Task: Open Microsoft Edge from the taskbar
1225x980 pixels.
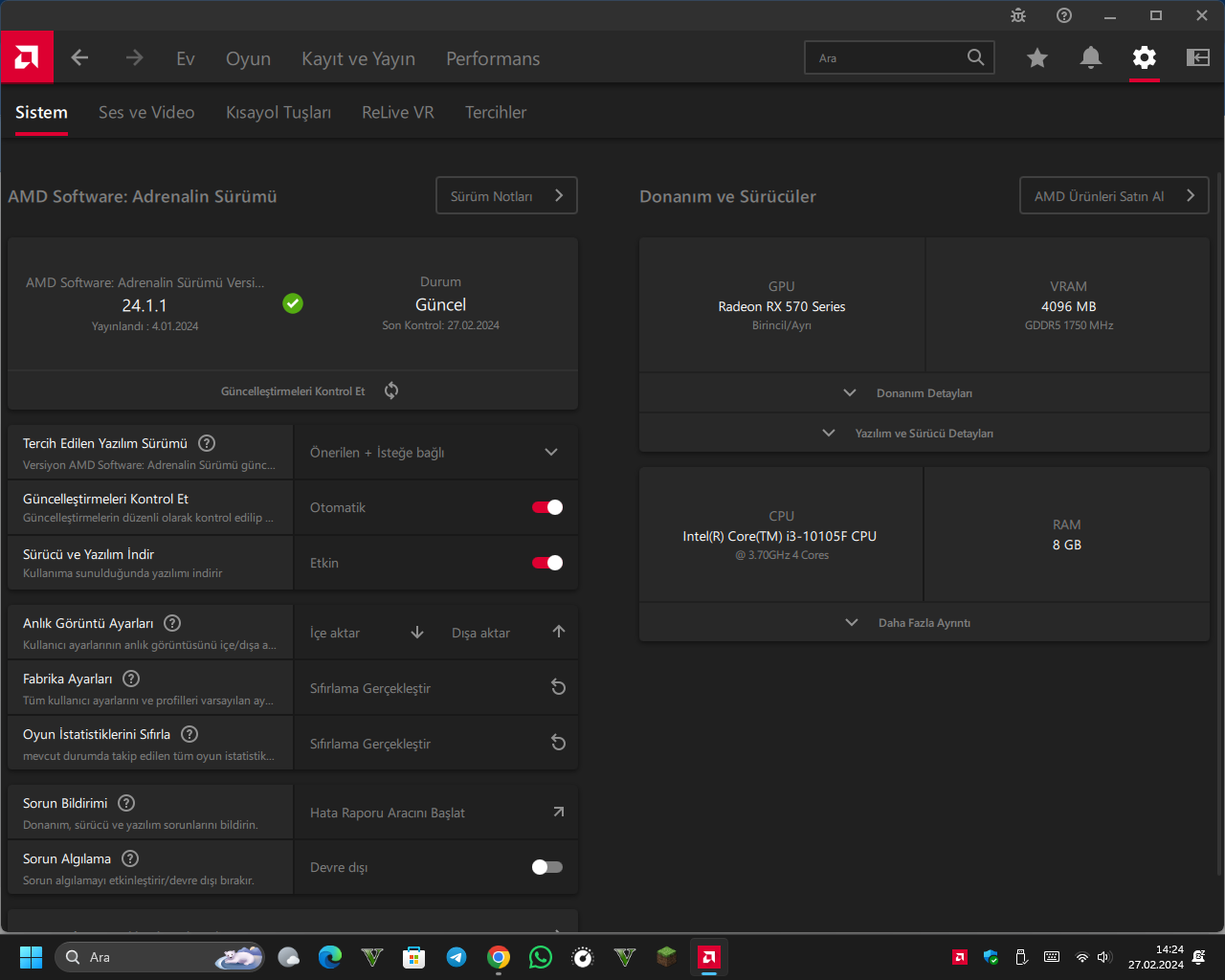Action: (x=330, y=957)
